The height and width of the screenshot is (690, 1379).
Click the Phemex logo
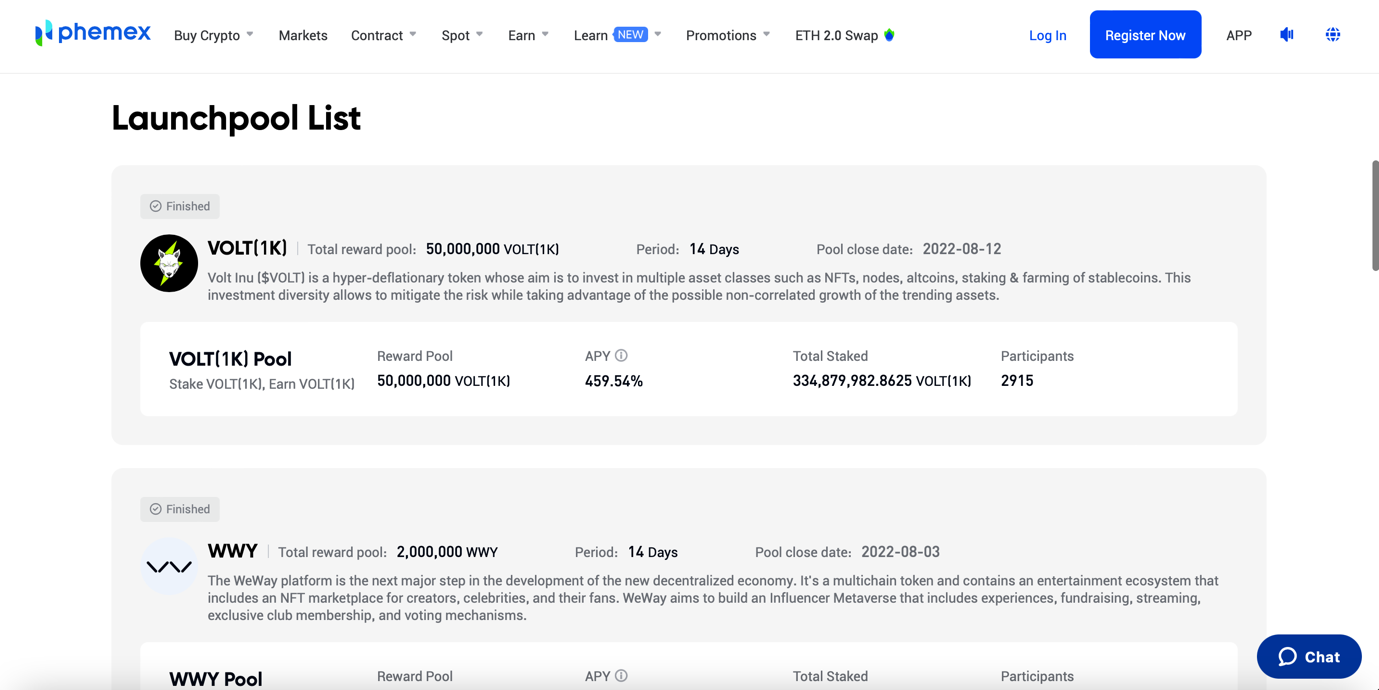point(92,34)
